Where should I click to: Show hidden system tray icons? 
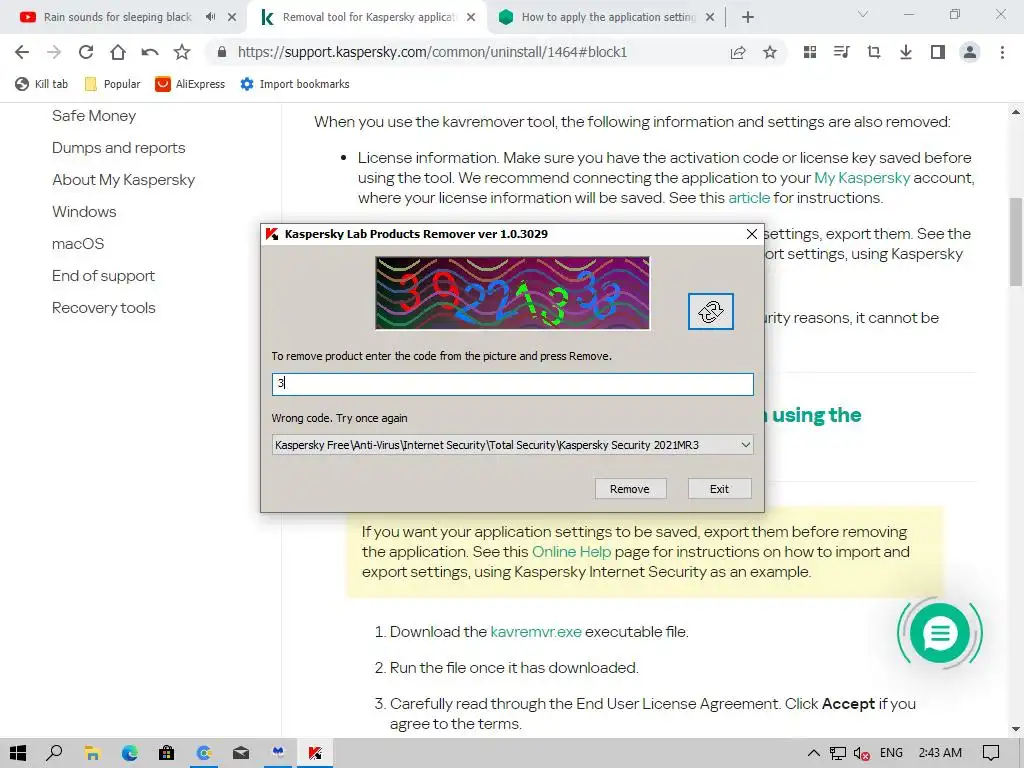(x=814, y=753)
